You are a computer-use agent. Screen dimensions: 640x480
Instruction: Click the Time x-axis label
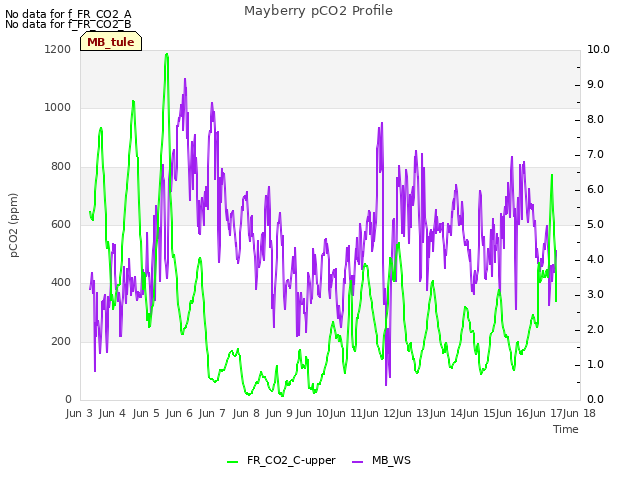point(566,429)
